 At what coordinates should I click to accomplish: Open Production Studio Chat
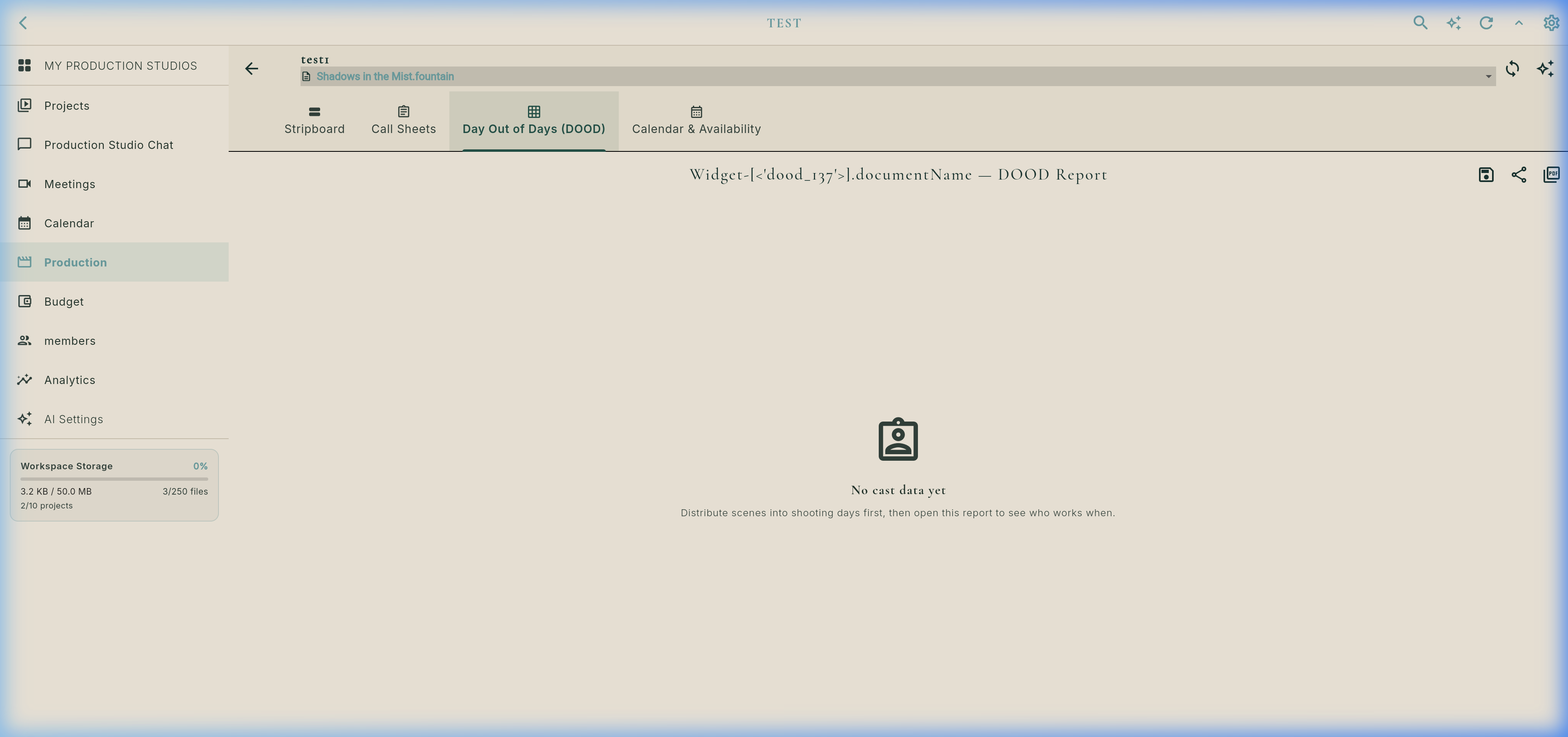coord(114,145)
